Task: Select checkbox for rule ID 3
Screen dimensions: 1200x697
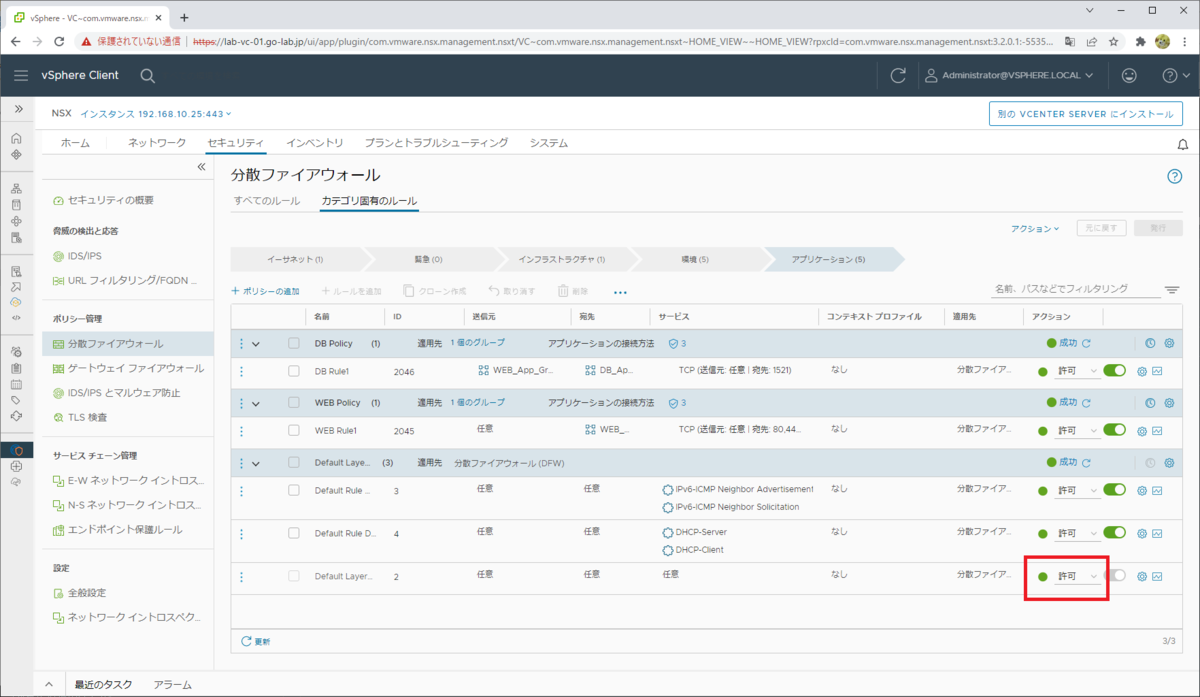Action: click(294, 490)
